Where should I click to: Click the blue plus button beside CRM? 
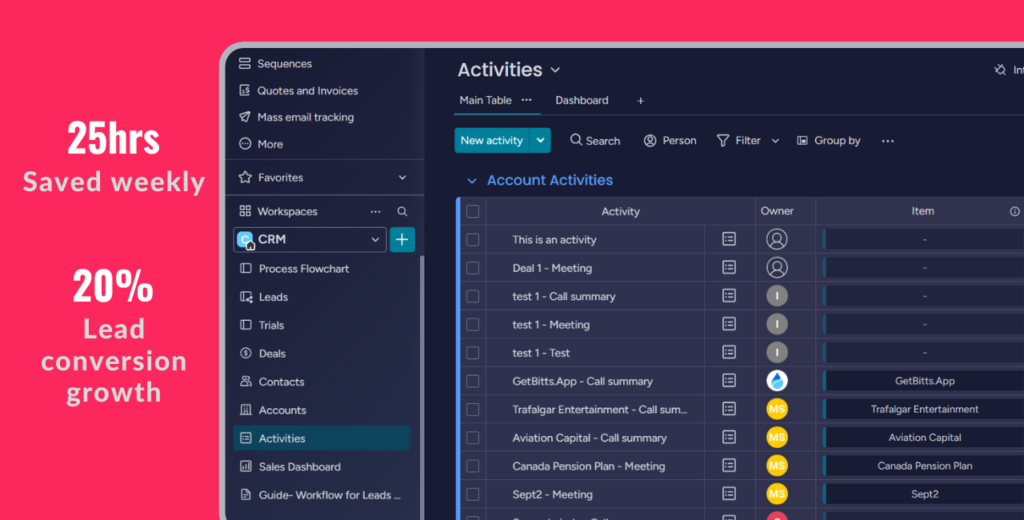[402, 240]
